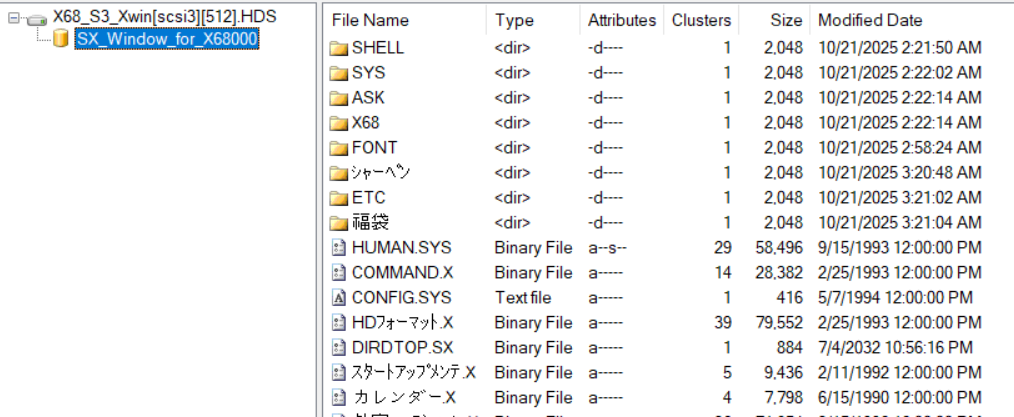The height and width of the screenshot is (417, 1014).
Task: Click the hard disk image icon in tree
Action: [x=36, y=19]
